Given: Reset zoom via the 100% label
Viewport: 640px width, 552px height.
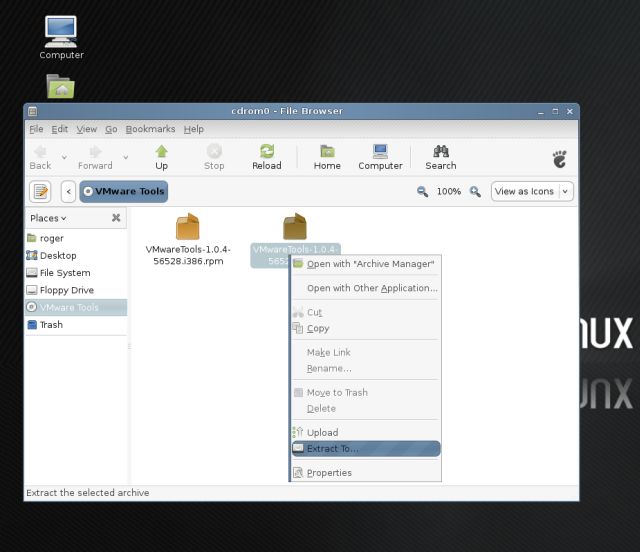Looking at the screenshot, I should pos(449,191).
